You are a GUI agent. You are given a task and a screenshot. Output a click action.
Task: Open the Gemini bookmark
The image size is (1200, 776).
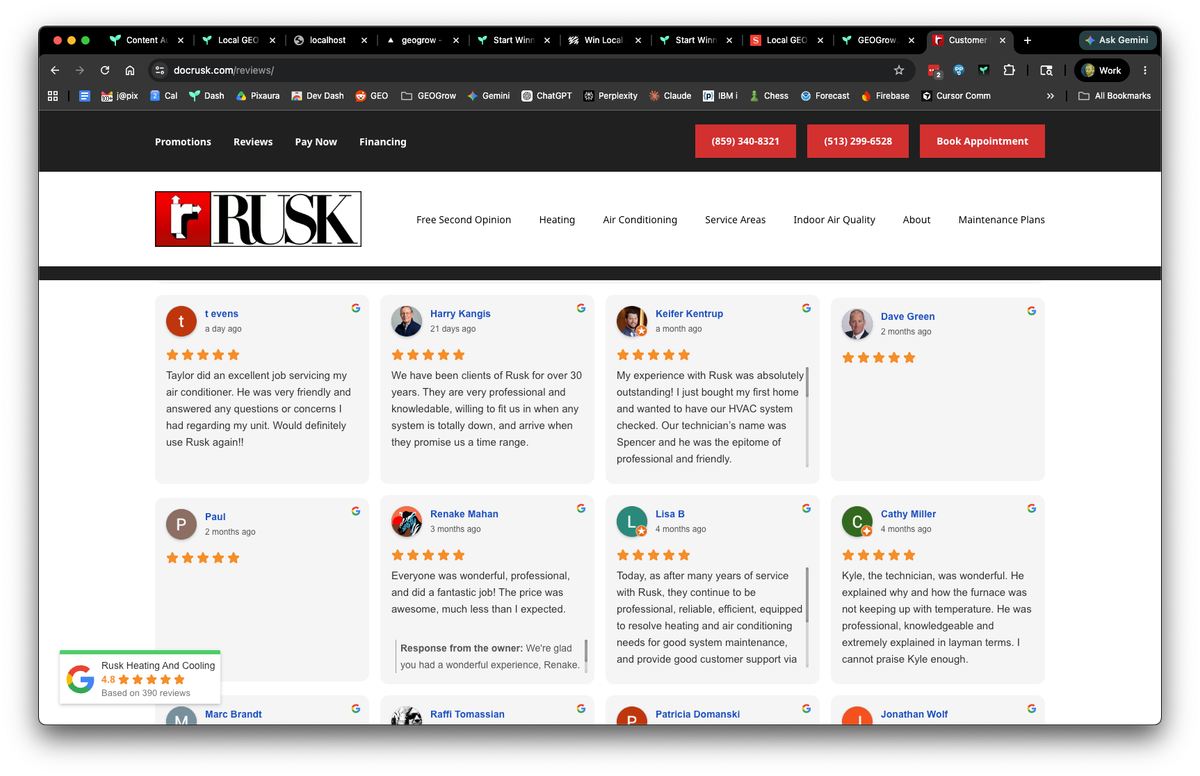488,96
